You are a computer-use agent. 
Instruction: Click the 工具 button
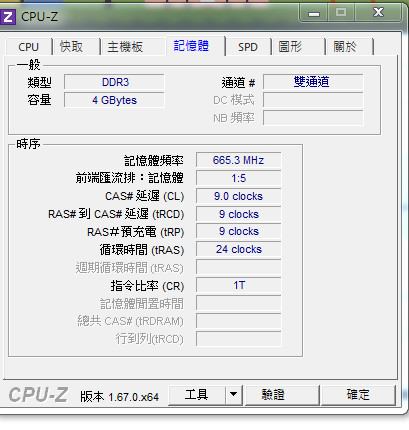[x=196, y=395]
